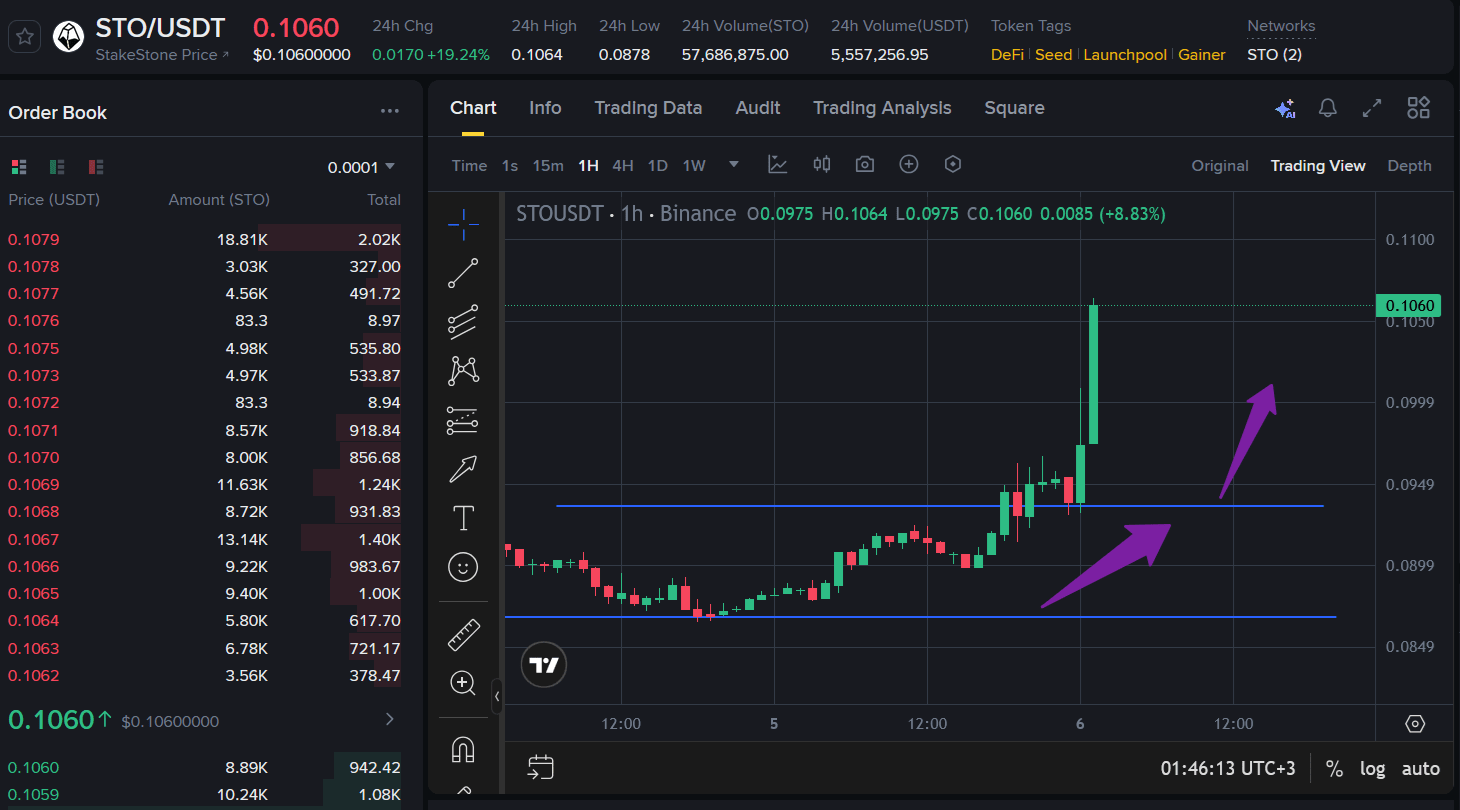Select the 15m interval
The width and height of the screenshot is (1460, 810).
(x=548, y=166)
